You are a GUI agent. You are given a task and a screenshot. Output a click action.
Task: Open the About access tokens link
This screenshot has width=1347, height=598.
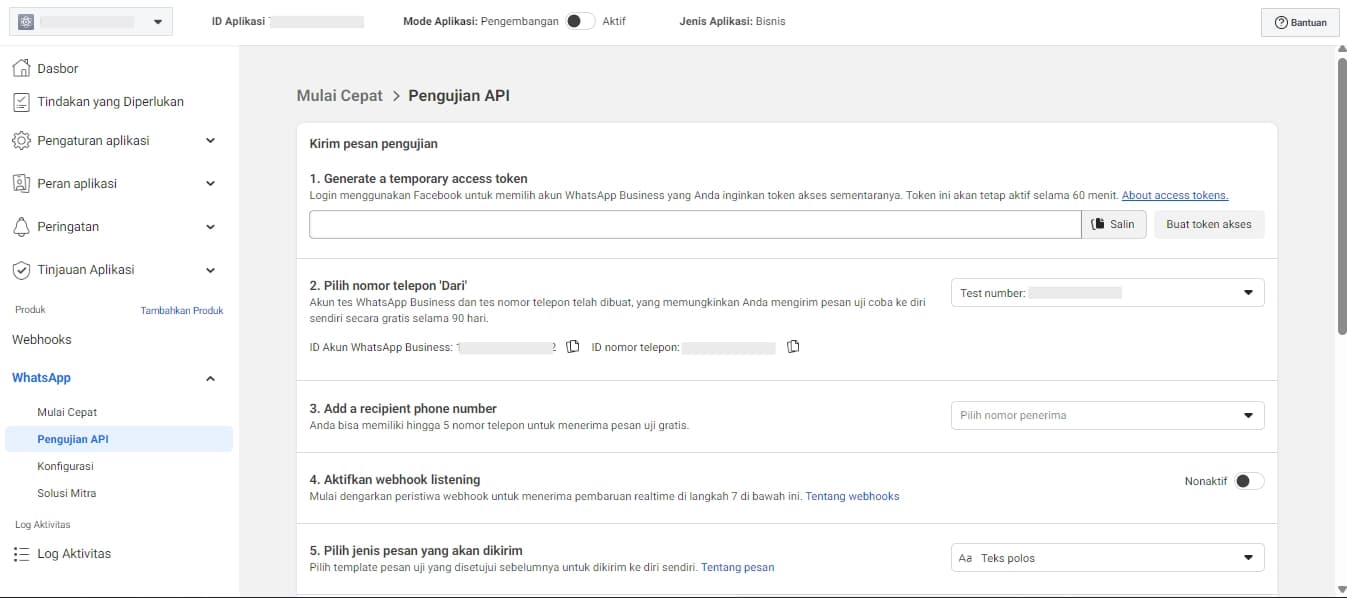coord(1175,196)
